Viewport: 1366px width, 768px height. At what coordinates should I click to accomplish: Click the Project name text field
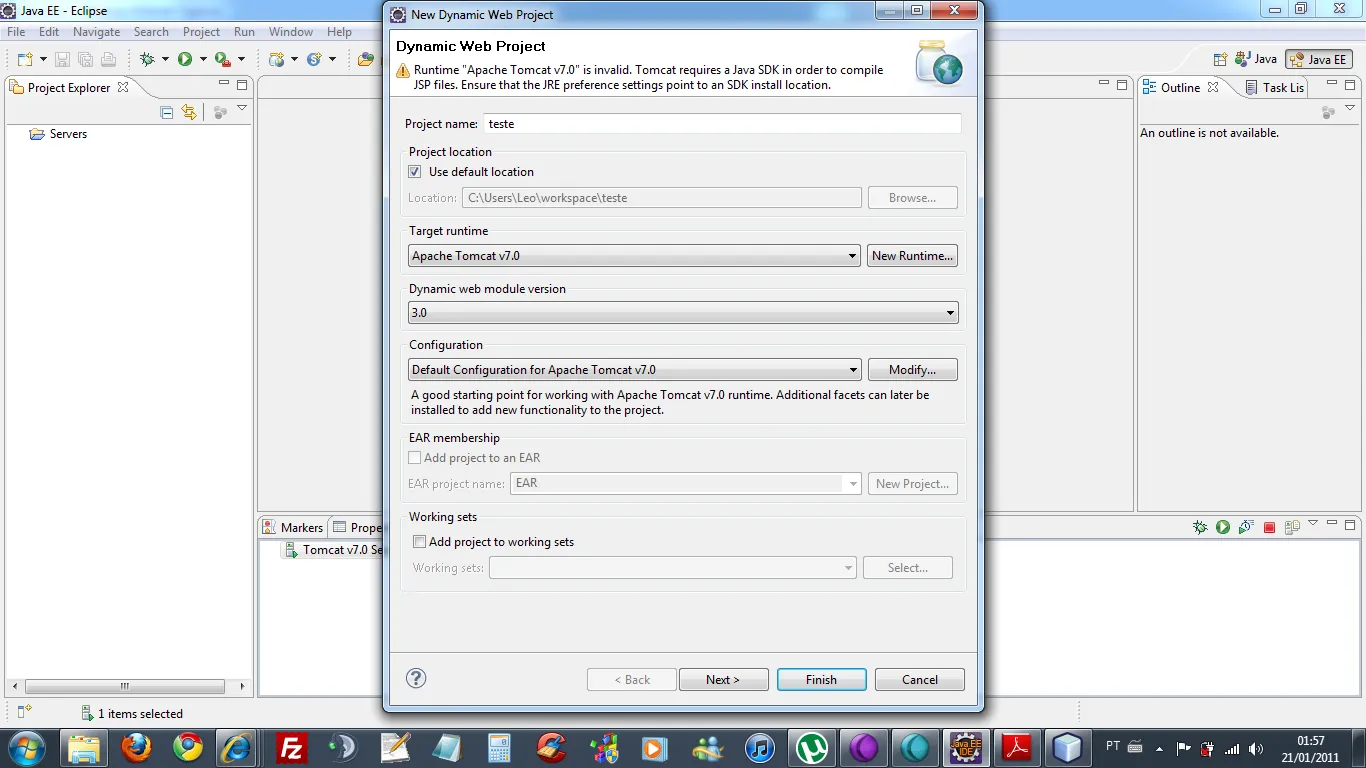722,124
